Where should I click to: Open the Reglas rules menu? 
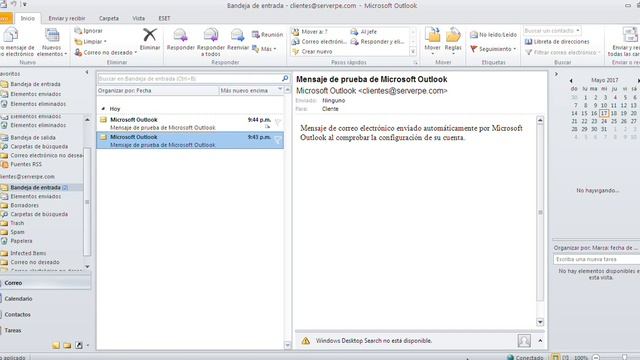[x=453, y=41]
